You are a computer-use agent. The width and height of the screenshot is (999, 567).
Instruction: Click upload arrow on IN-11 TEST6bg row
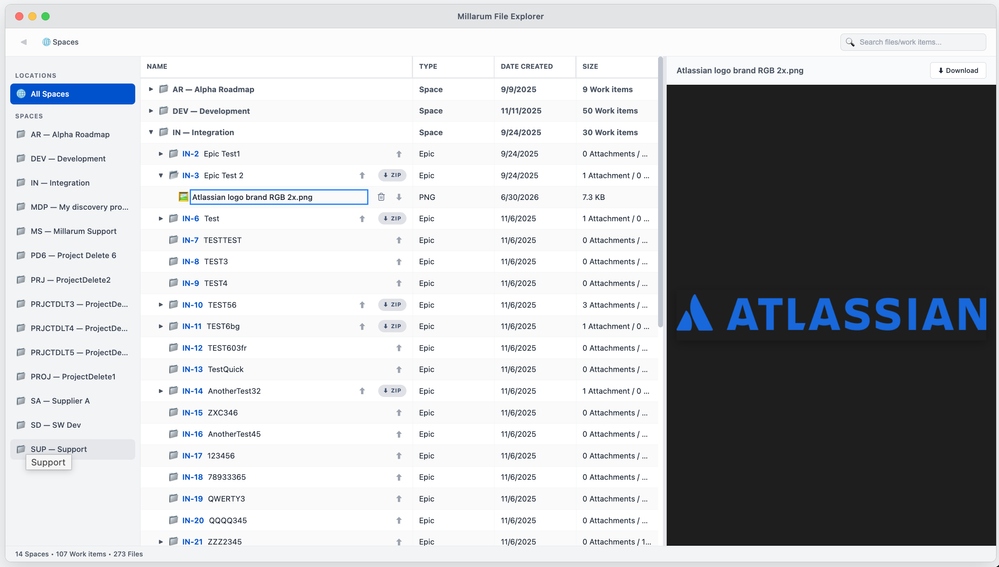pyautogui.click(x=362, y=326)
